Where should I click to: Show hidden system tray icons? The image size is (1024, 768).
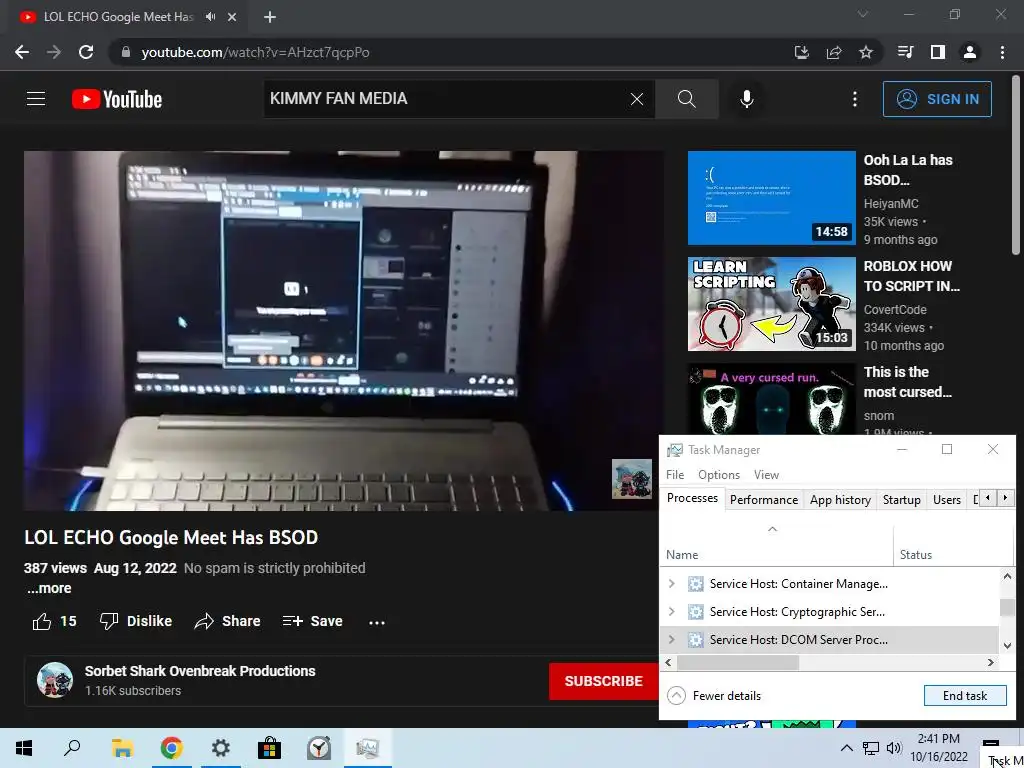pos(846,748)
